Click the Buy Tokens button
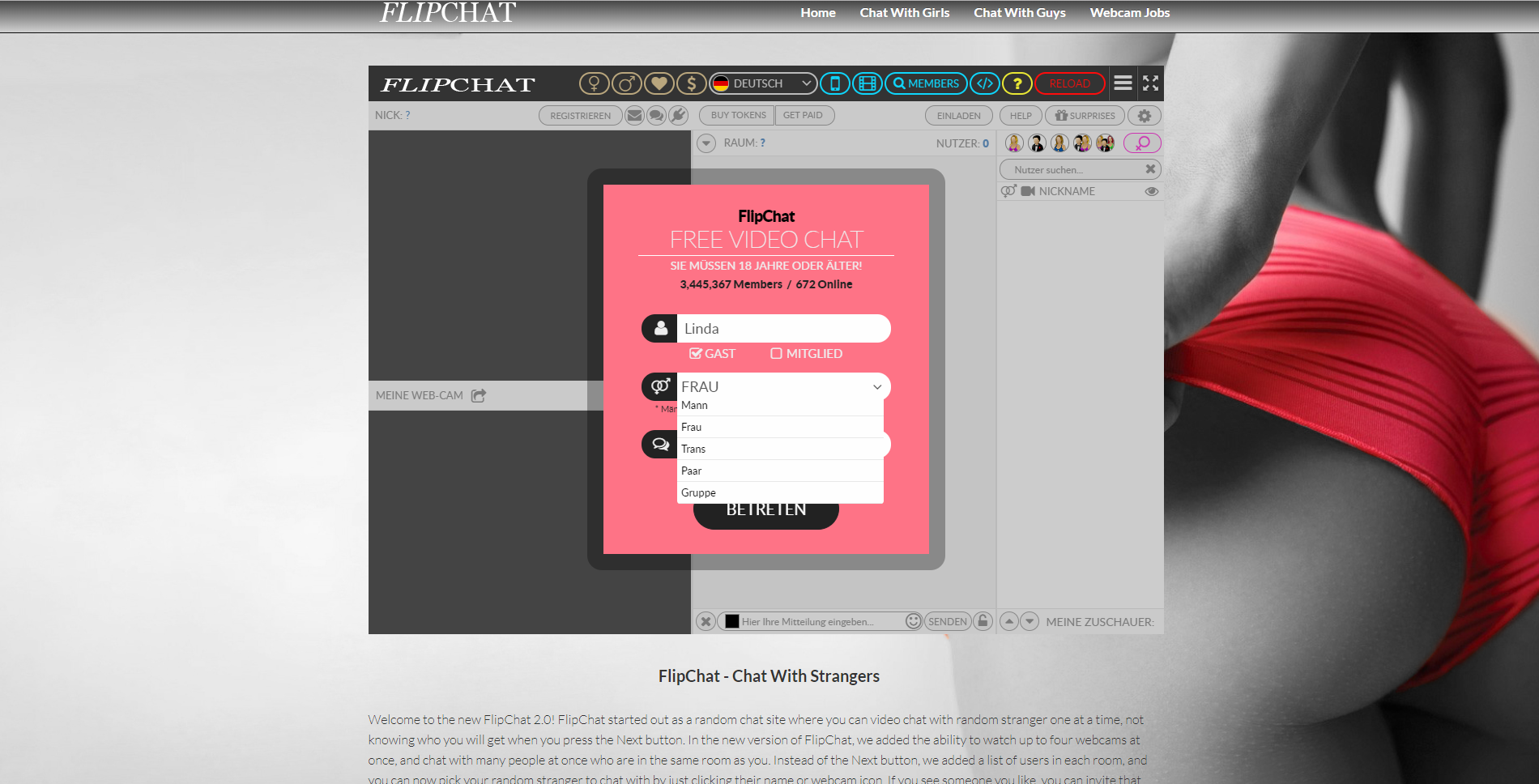The image size is (1539, 784). click(x=738, y=115)
